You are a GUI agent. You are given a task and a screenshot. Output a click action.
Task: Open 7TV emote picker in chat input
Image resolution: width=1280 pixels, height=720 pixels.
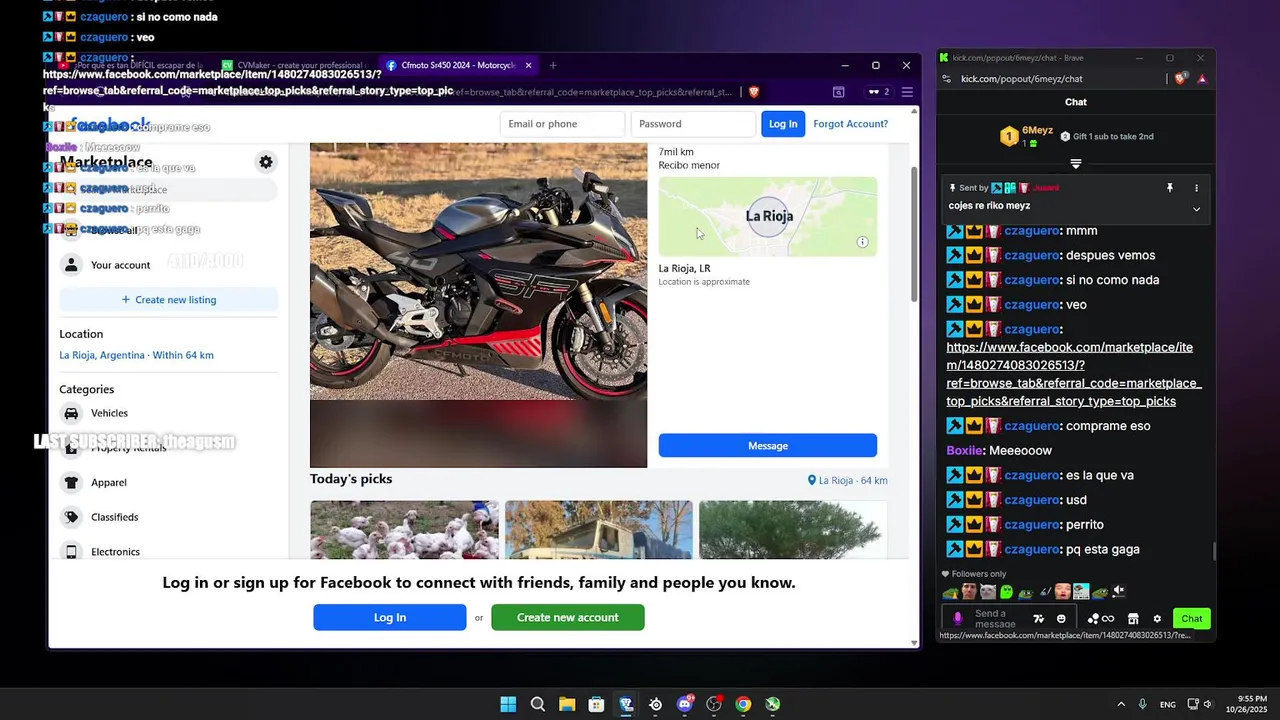pos(1038,619)
